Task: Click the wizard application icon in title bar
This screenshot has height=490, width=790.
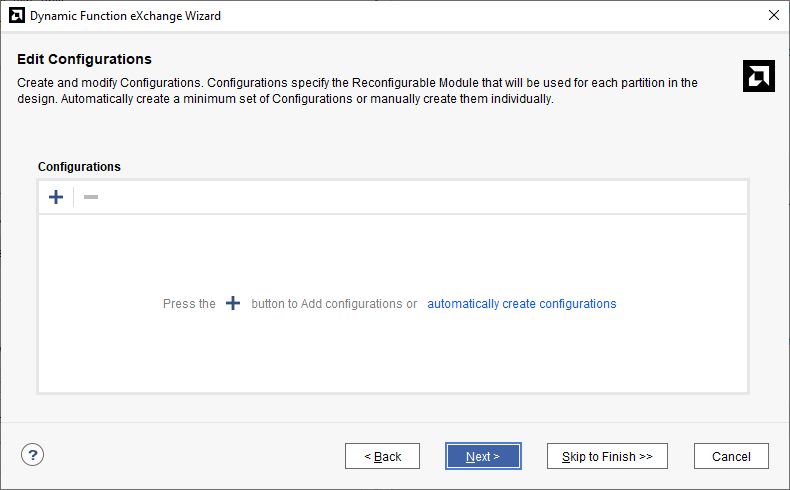Action: 16,16
